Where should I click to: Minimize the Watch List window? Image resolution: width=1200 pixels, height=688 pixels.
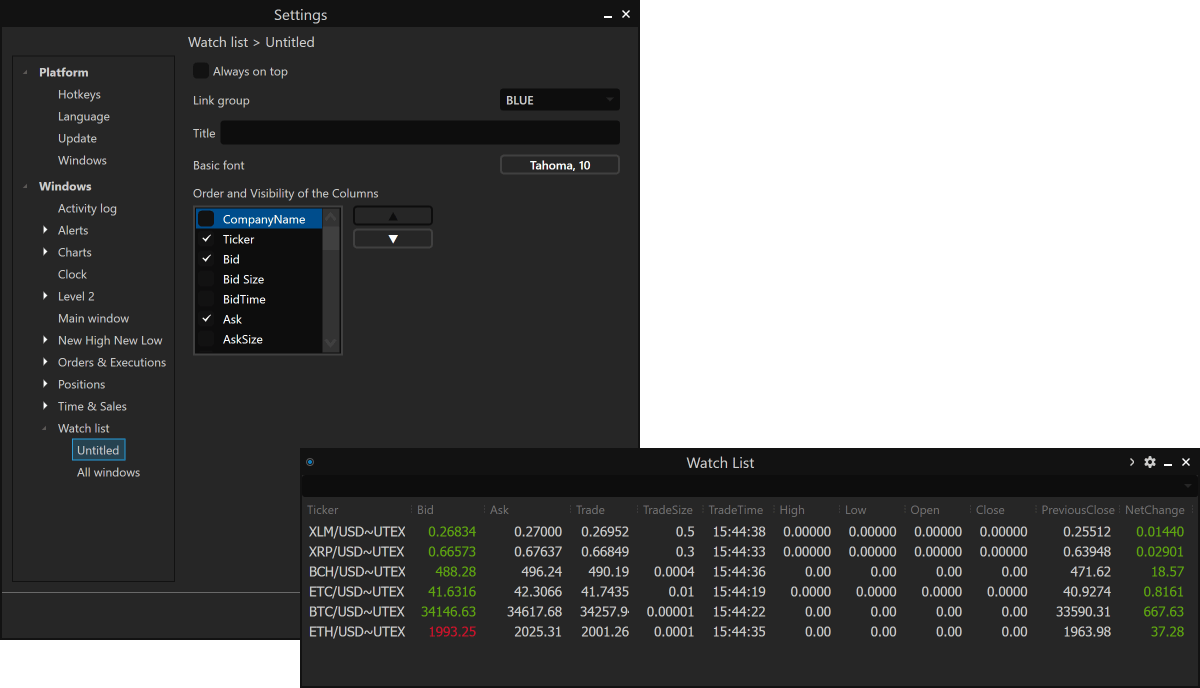[x=1168, y=463]
